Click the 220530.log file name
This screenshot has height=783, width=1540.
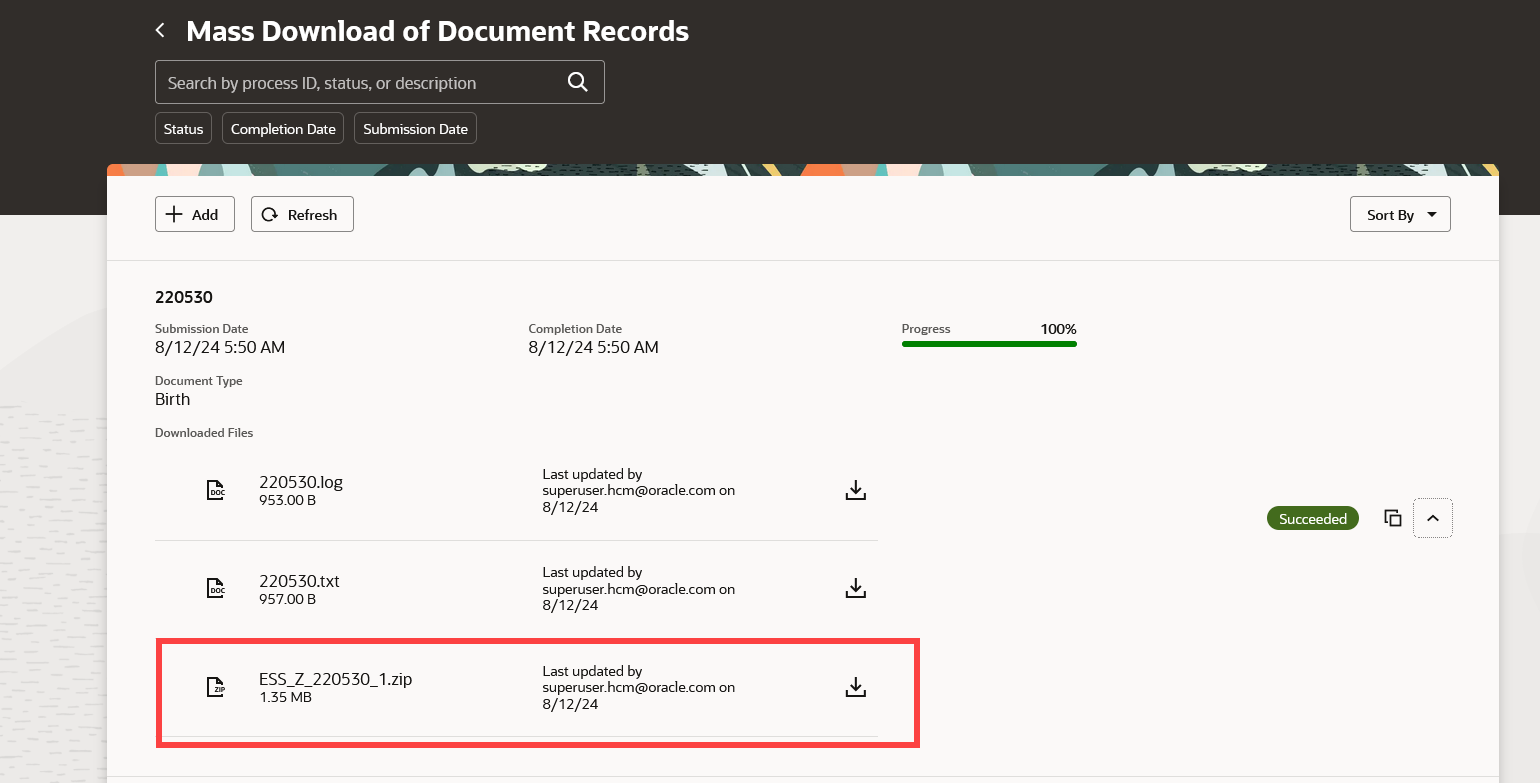pyautogui.click(x=301, y=482)
